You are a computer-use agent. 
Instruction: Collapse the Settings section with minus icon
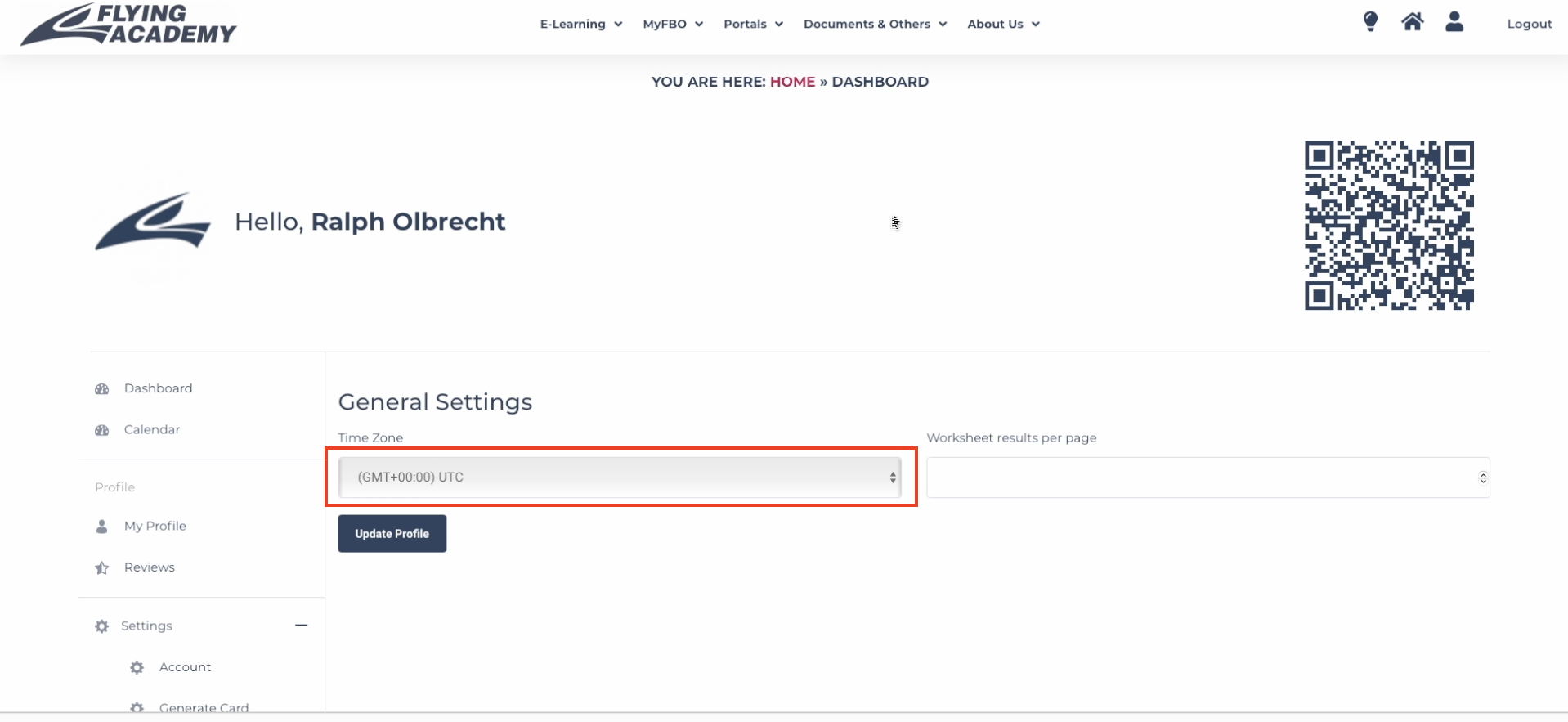coord(301,626)
